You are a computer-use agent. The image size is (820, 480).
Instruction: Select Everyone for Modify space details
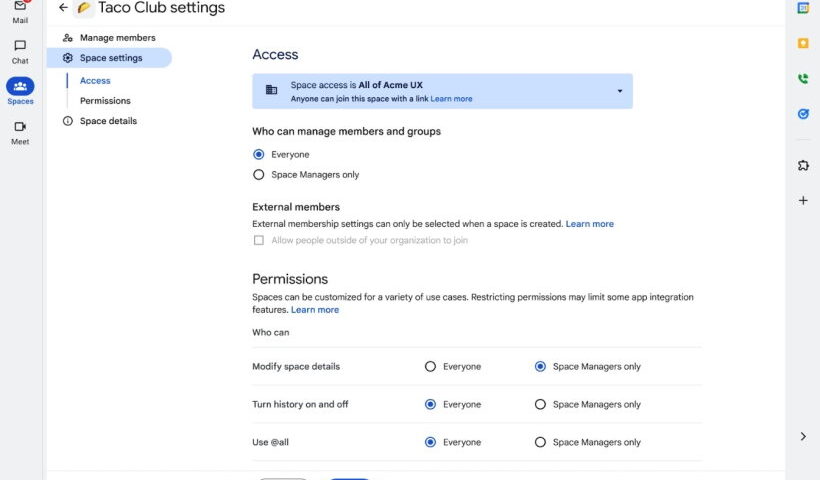[x=430, y=367]
